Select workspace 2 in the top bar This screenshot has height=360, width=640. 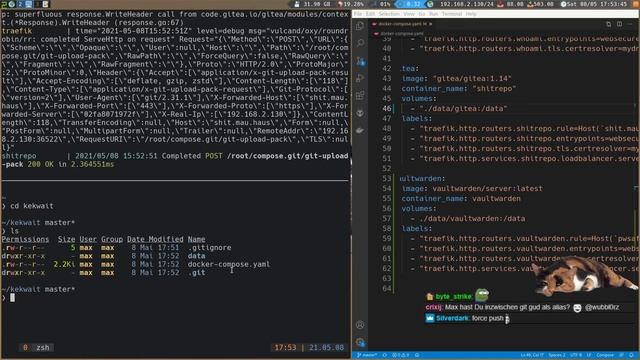20,4
